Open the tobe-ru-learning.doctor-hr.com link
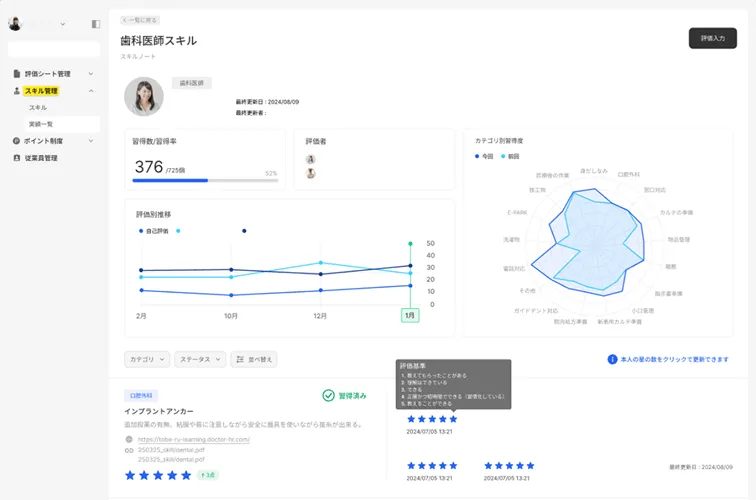Image resolution: width=756 pixels, height=500 pixels. coord(194,439)
